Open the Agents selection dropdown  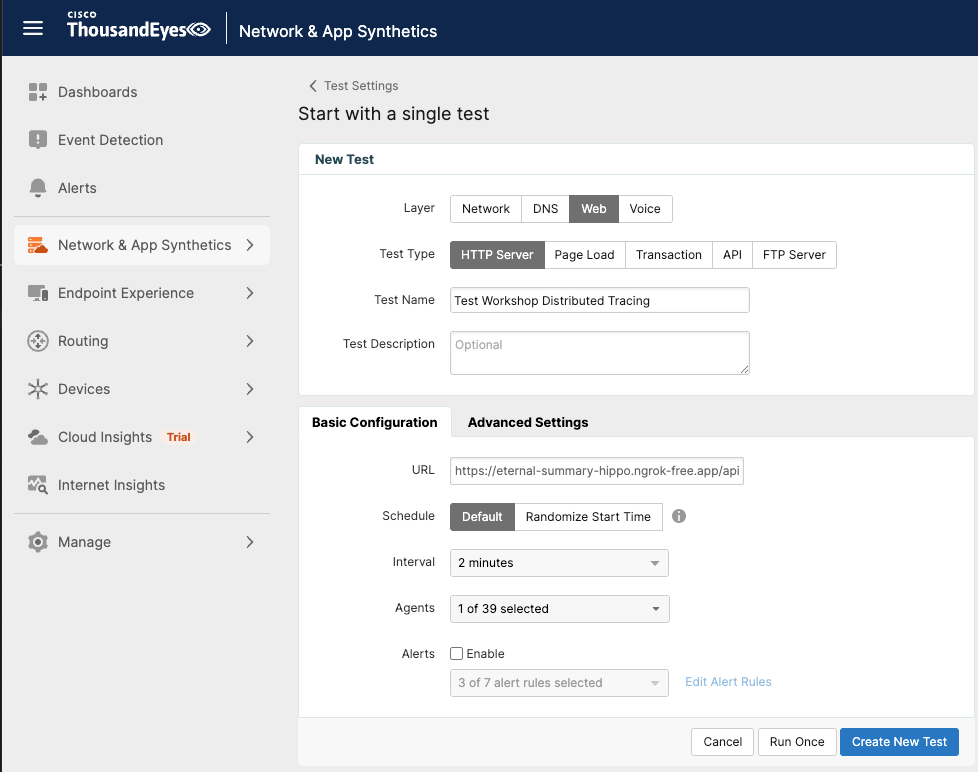[559, 609]
